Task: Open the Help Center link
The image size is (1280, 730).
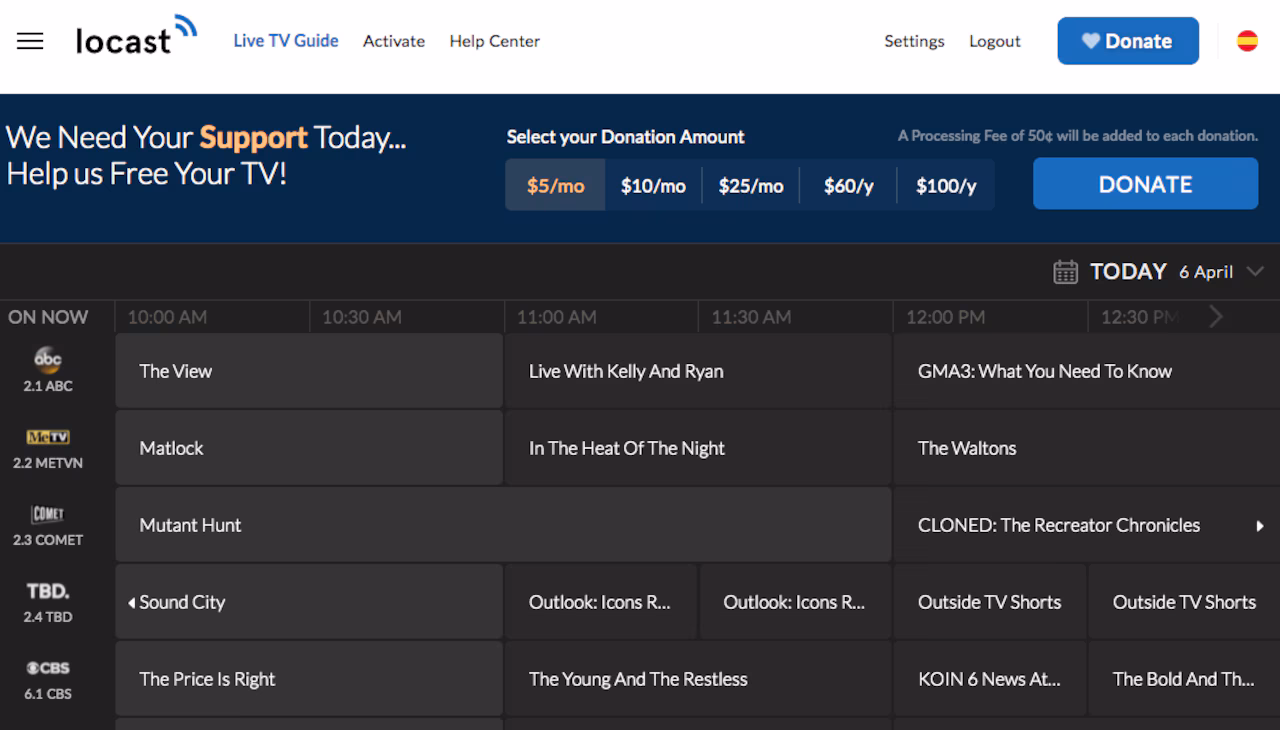Action: click(494, 41)
